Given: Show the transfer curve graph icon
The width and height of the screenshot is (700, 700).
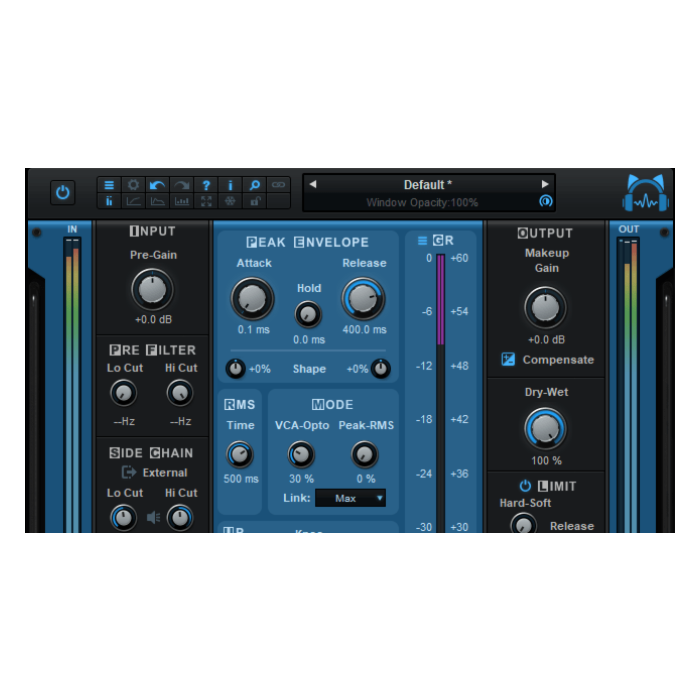Looking at the screenshot, I should pos(133,201).
